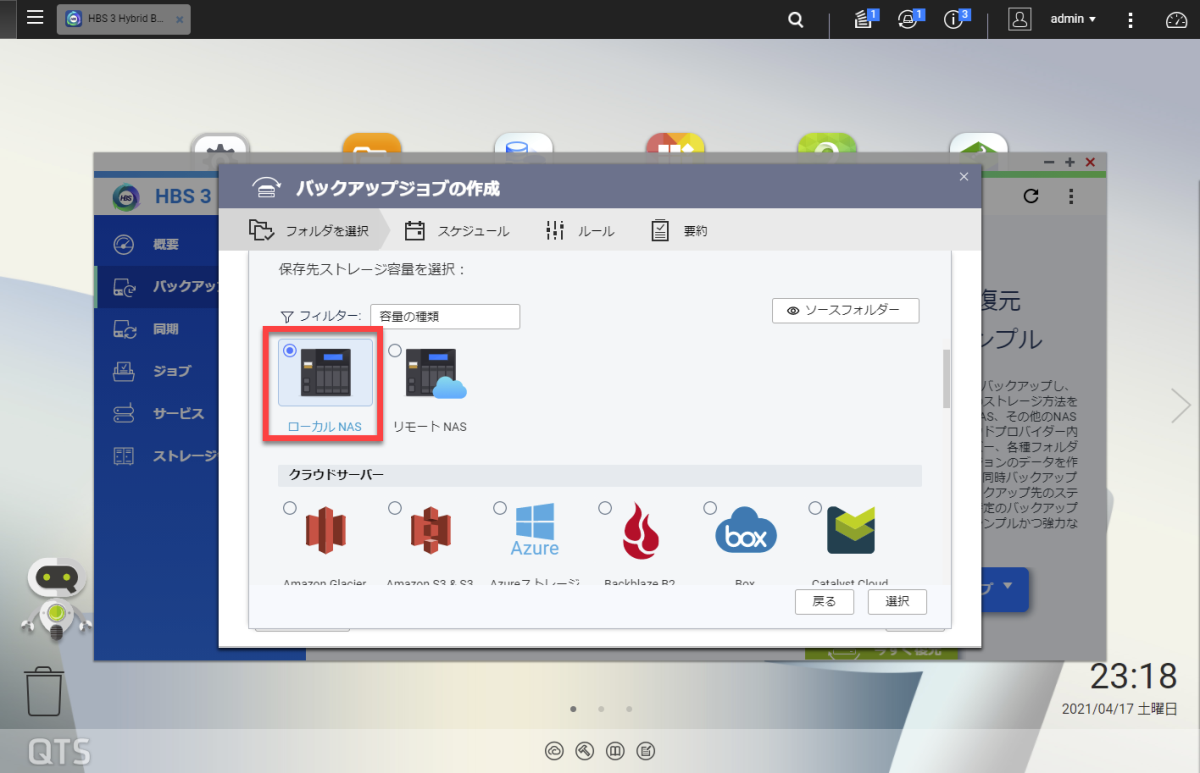The width and height of the screenshot is (1200, 773).
Task: Switch to the HBS 3 Hybrid Backup taskbar tab
Action: click(x=122, y=19)
